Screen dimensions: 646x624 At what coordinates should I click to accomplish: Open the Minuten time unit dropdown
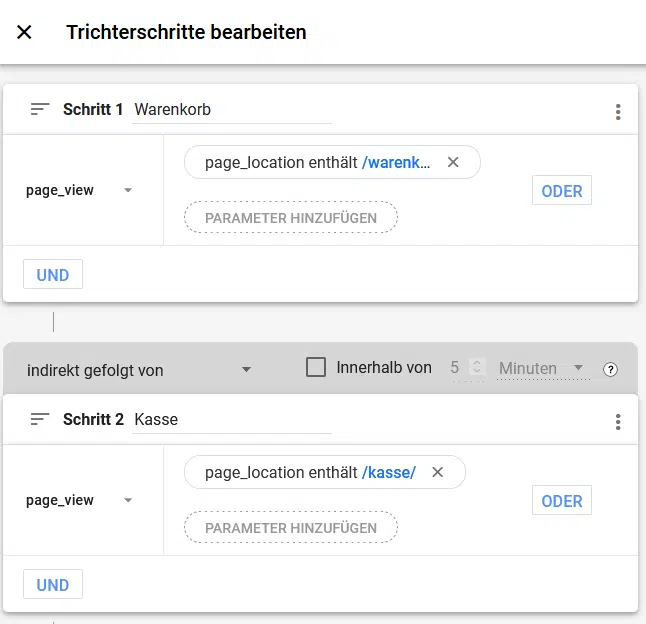pos(543,368)
